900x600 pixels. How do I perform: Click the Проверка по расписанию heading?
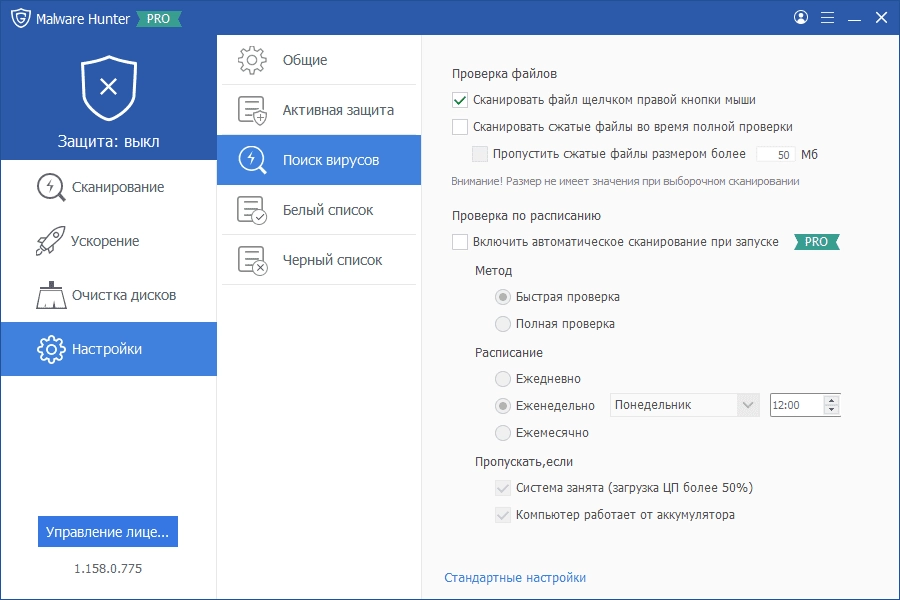[x=526, y=216]
